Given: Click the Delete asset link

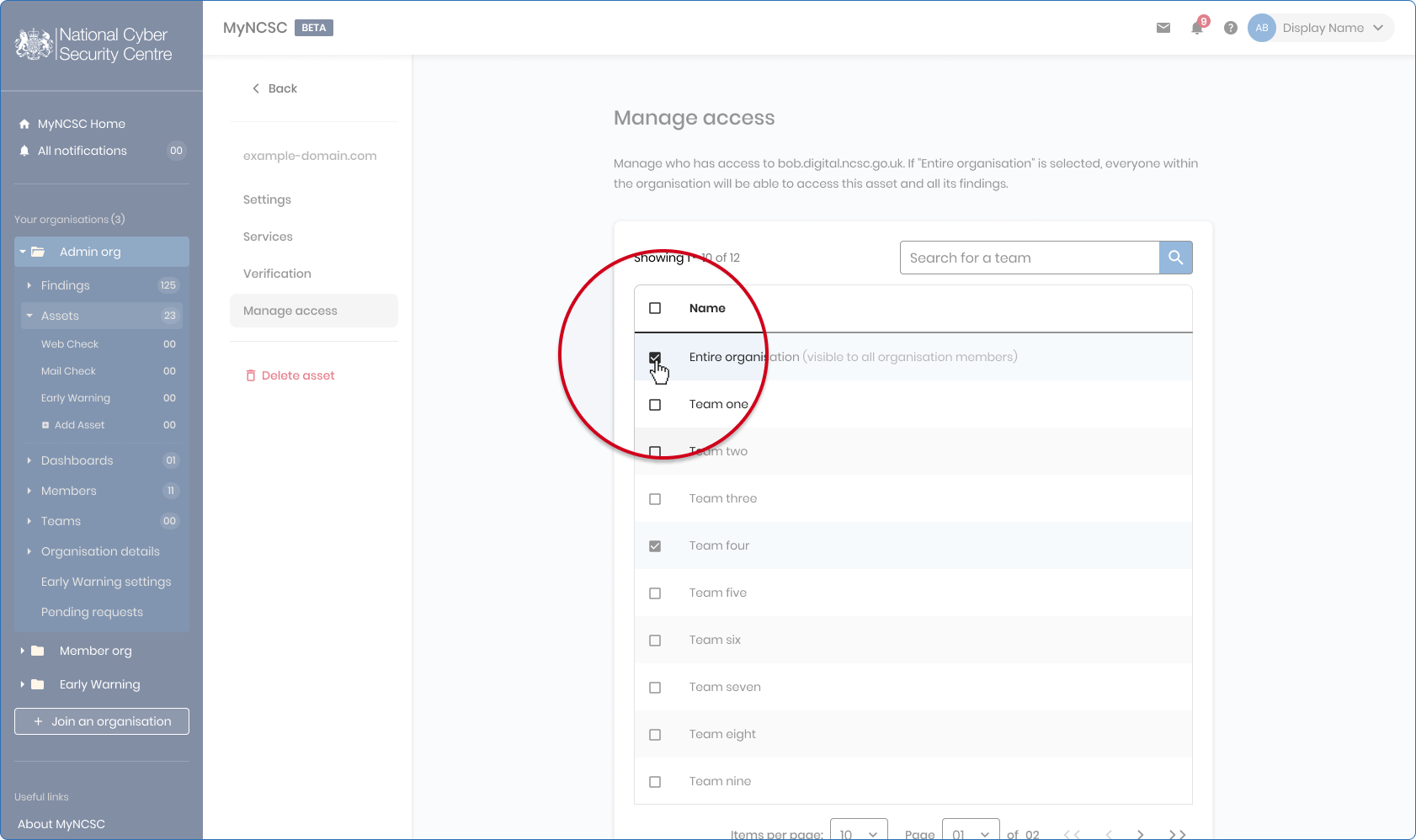Looking at the screenshot, I should pyautogui.click(x=290, y=375).
